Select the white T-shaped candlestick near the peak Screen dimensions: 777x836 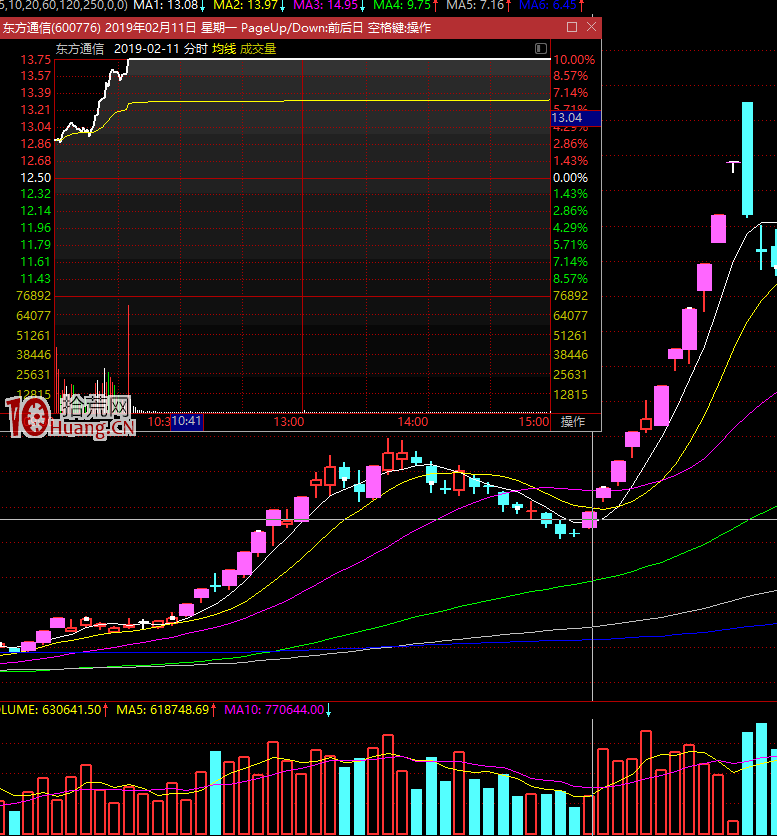(x=733, y=166)
